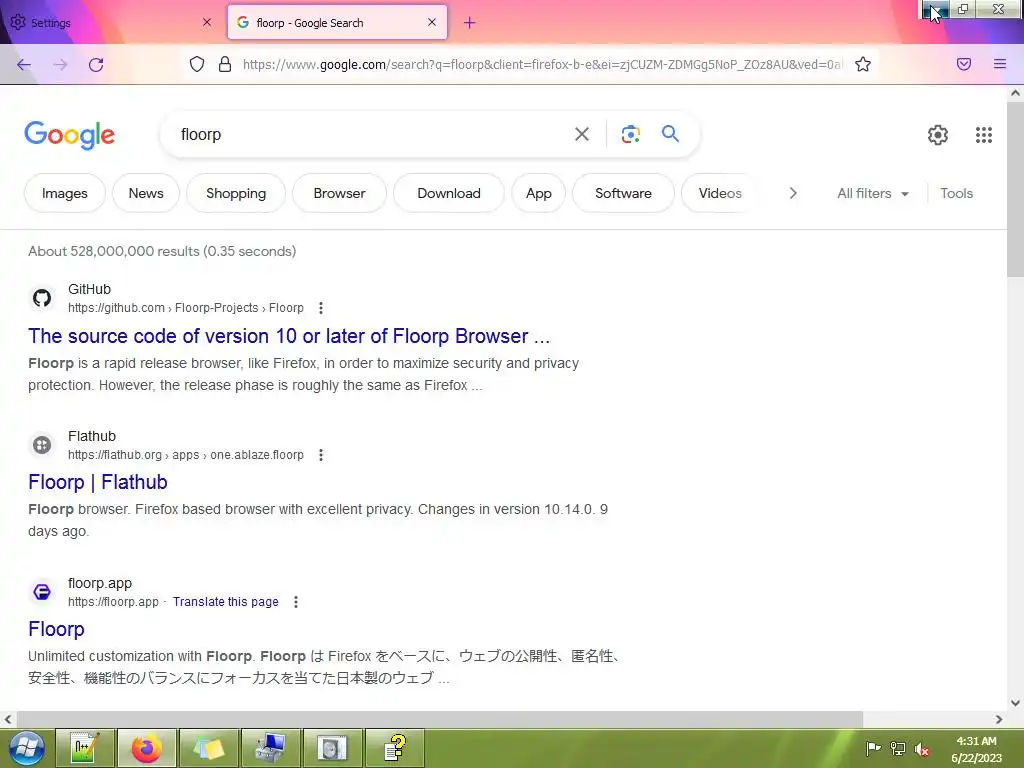This screenshot has width=1024, height=768.
Task: Click horizontal scrollbar right arrow
Action: [999, 719]
